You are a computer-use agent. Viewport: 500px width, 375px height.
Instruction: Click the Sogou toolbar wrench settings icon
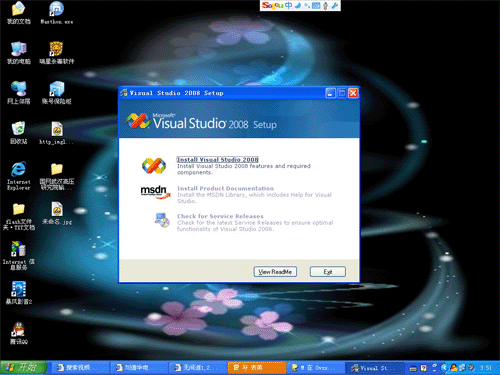click(x=335, y=5)
